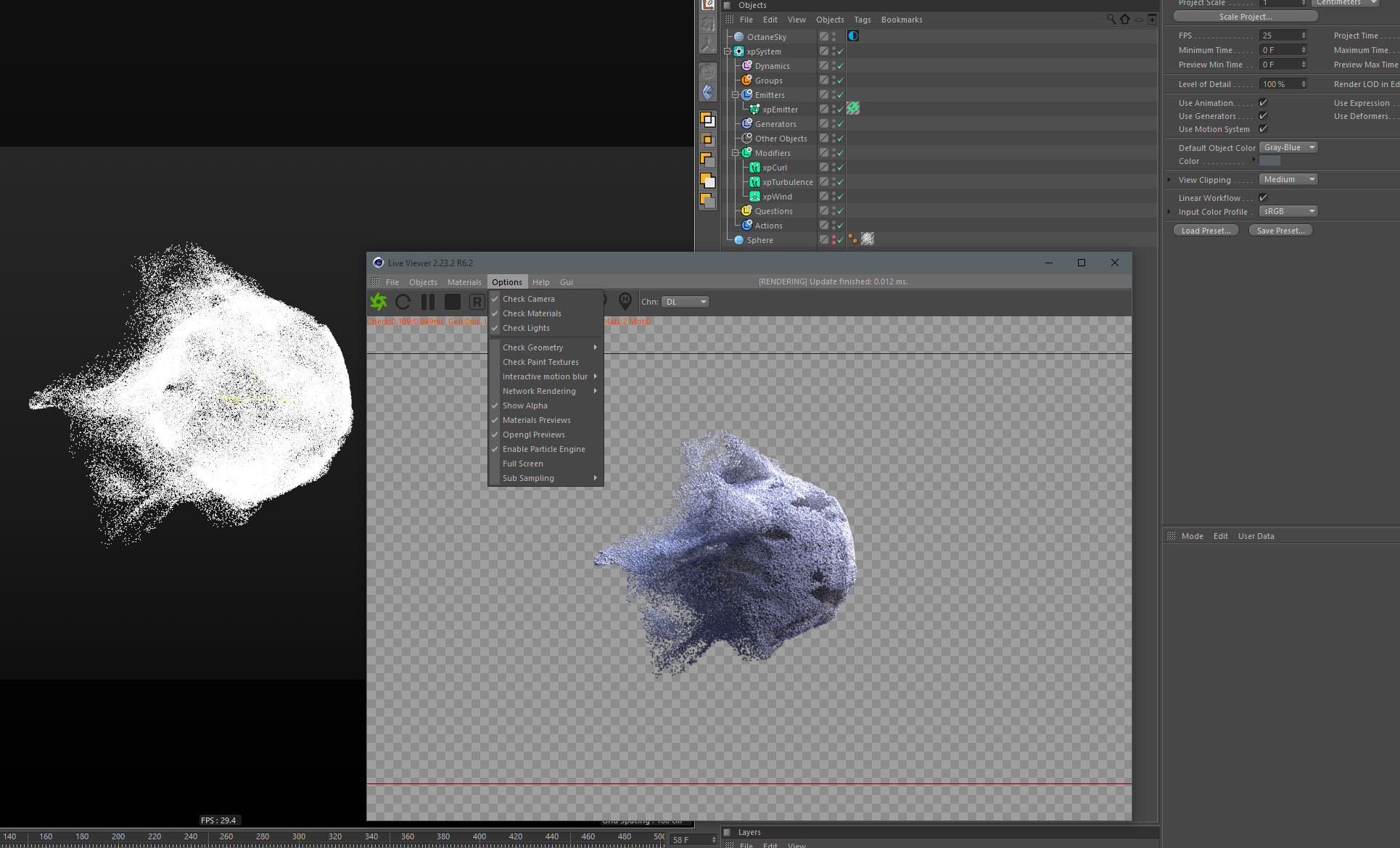Click the Scale Project button
This screenshot has height=848, width=1400.
click(x=1245, y=17)
